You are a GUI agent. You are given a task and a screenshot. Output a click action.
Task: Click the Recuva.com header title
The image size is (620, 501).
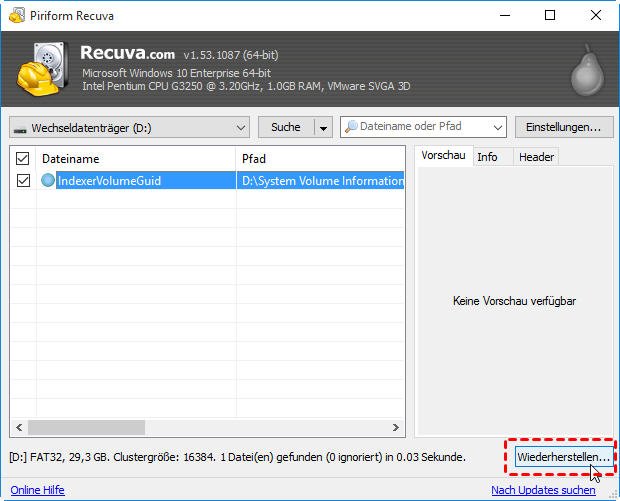[127, 53]
